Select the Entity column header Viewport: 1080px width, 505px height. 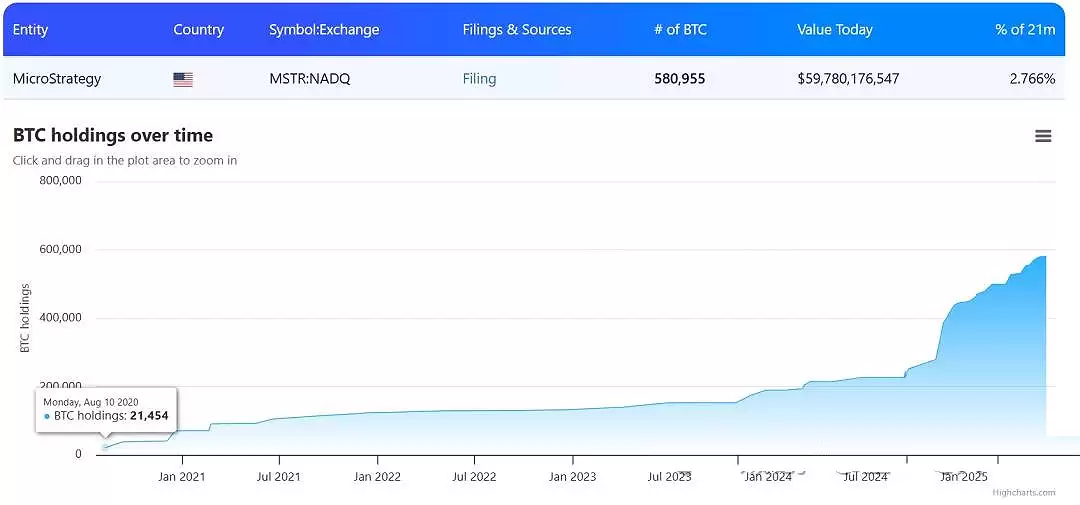(30, 30)
